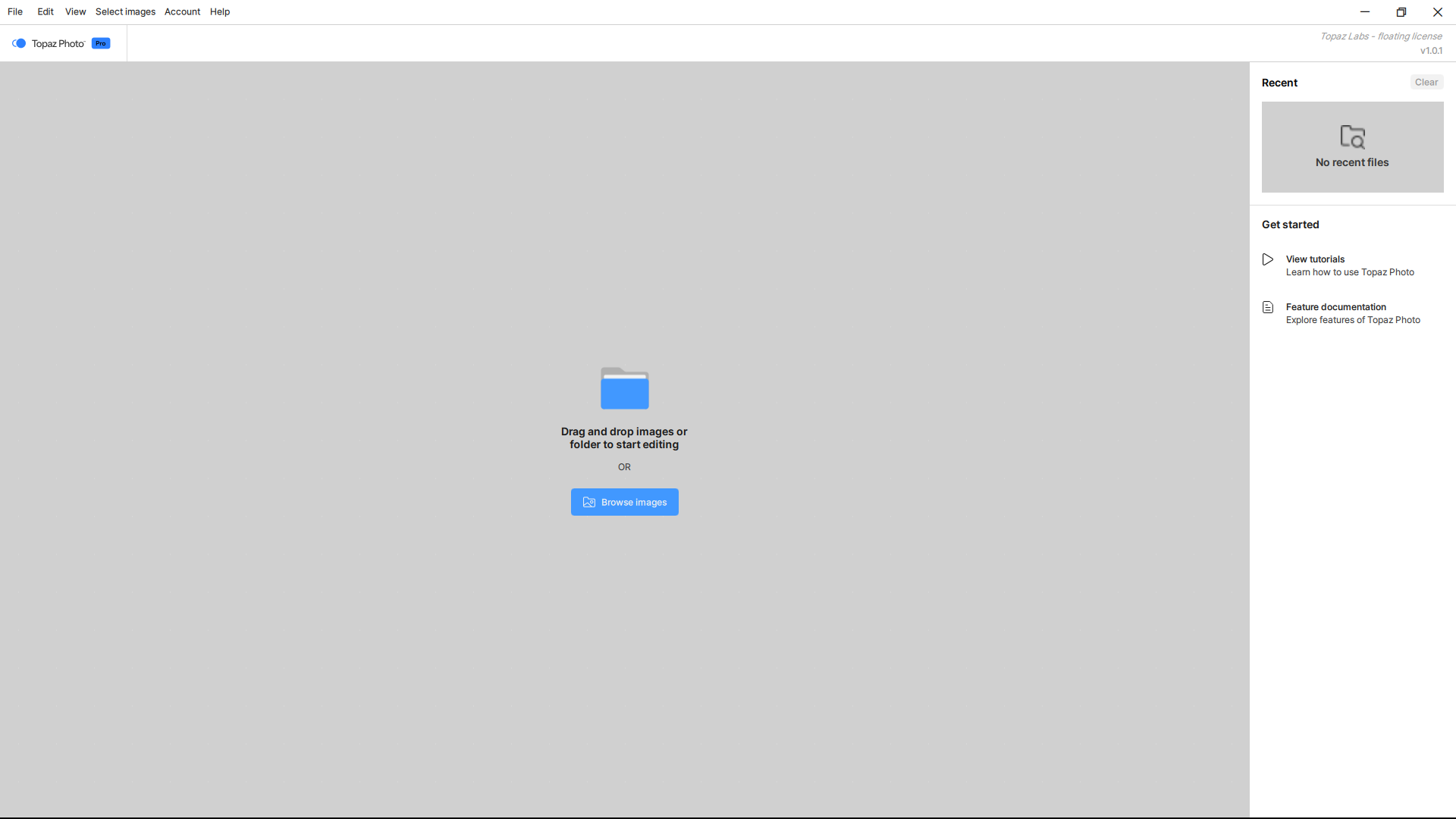
Task: Click the Topaz Photo logo icon
Action: (x=19, y=43)
